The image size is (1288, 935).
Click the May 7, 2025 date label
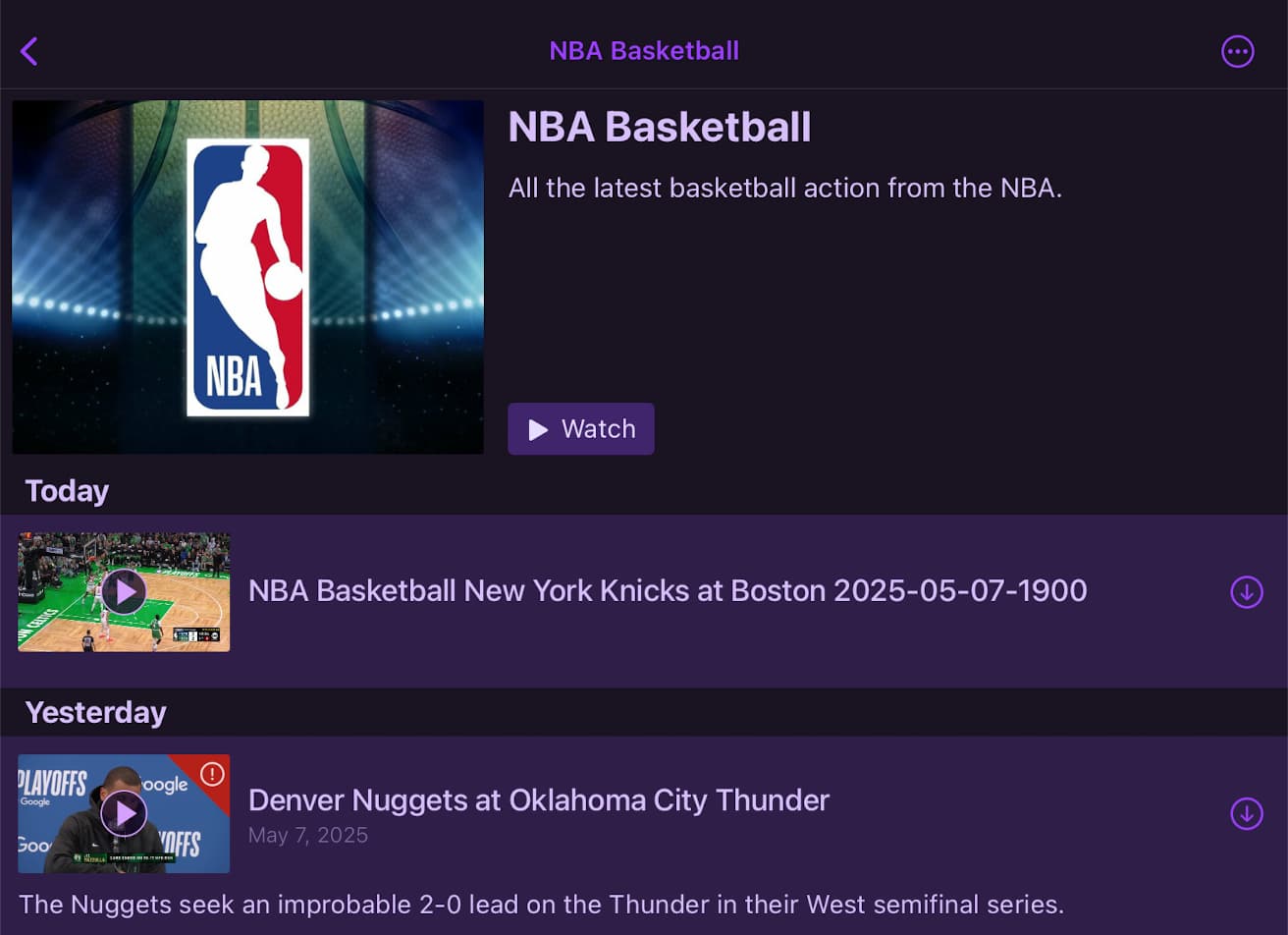coord(308,836)
